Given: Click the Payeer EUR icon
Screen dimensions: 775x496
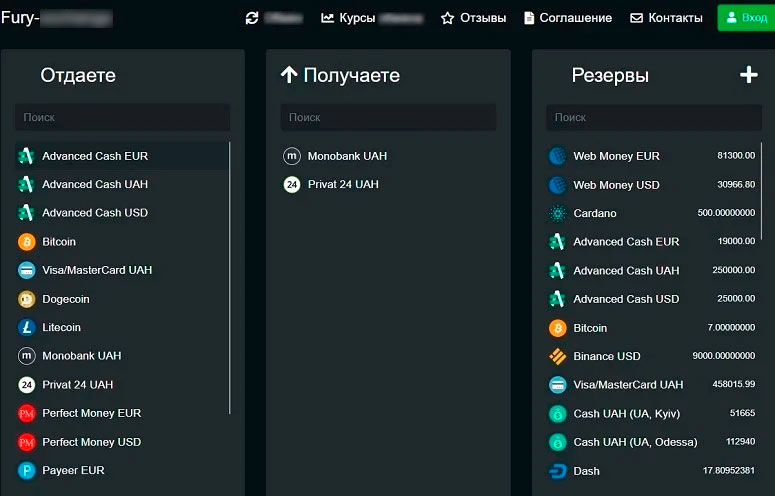Looking at the screenshot, I should [26, 470].
